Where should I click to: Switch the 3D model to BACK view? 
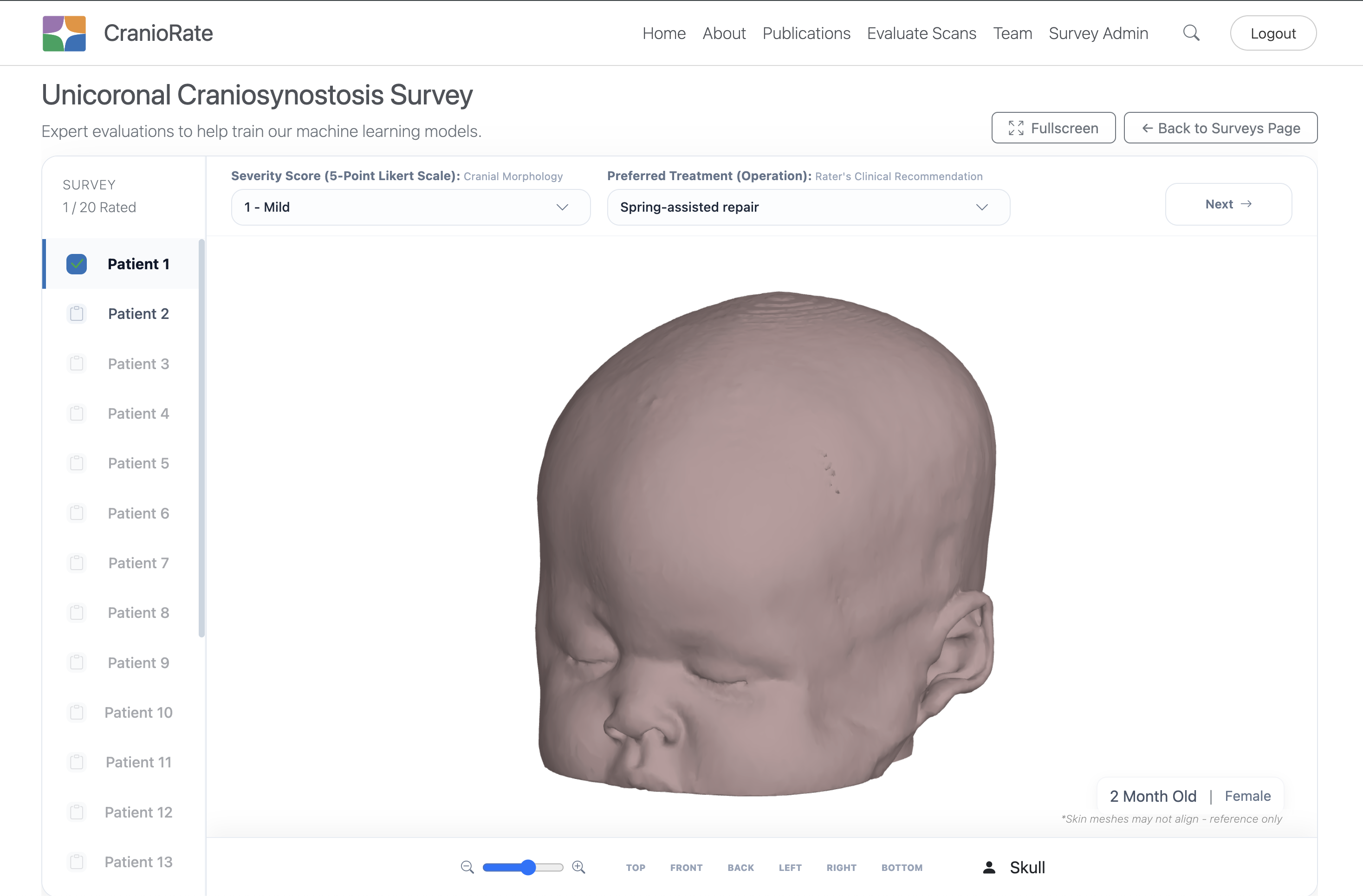click(740, 867)
